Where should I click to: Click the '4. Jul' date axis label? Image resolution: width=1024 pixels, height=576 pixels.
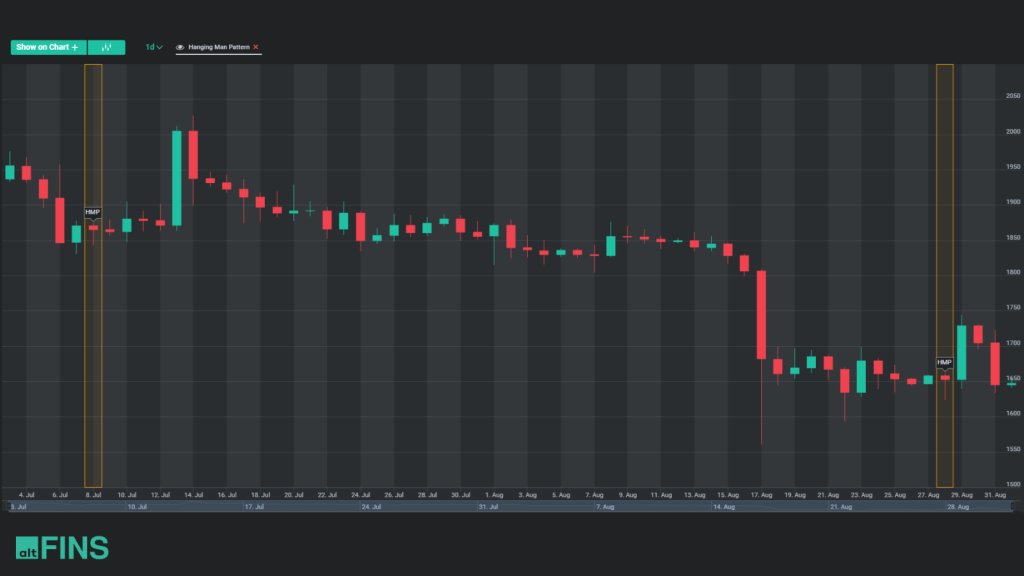point(27,495)
